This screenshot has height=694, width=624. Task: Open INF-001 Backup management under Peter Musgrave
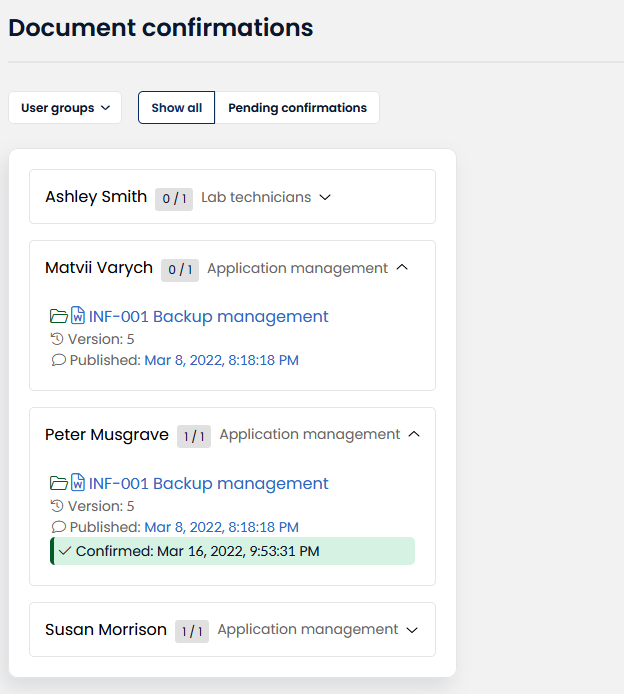coord(208,484)
